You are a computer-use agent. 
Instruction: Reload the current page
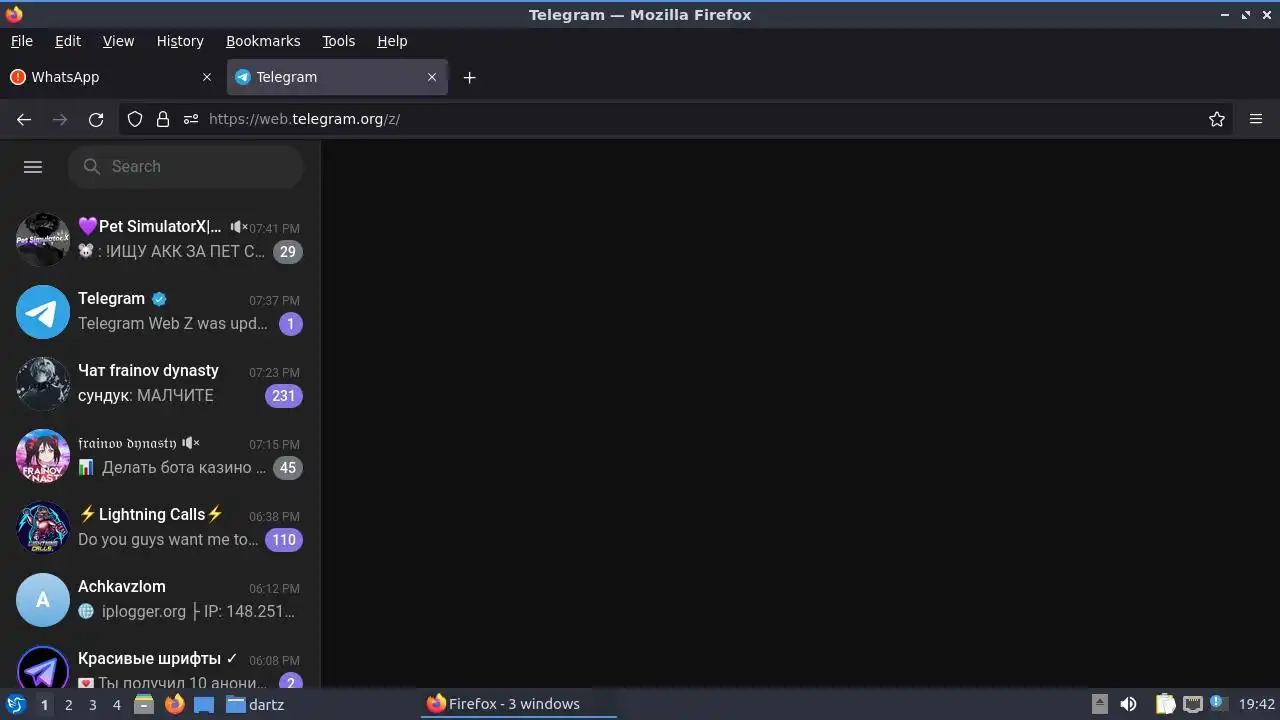click(x=96, y=119)
